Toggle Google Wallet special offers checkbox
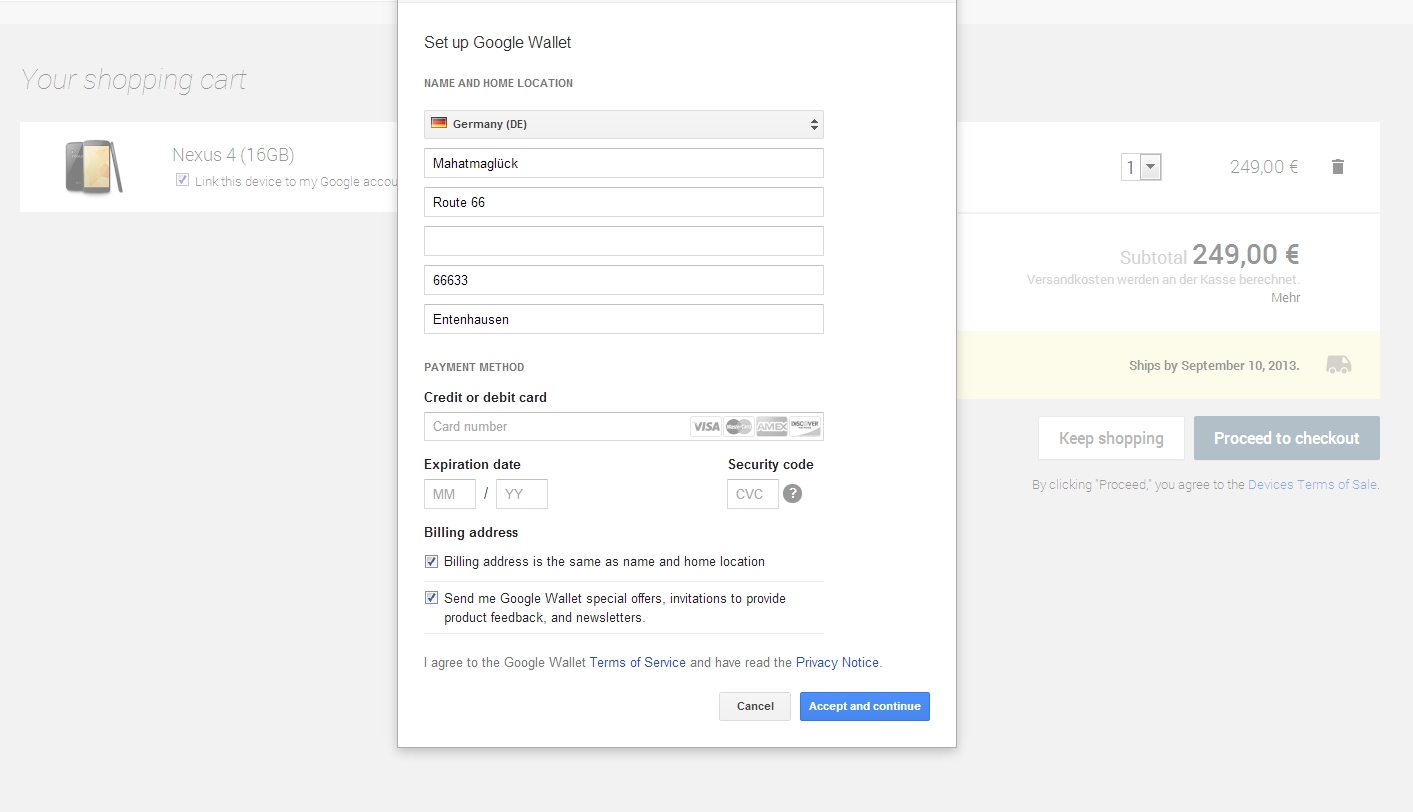 pos(432,598)
